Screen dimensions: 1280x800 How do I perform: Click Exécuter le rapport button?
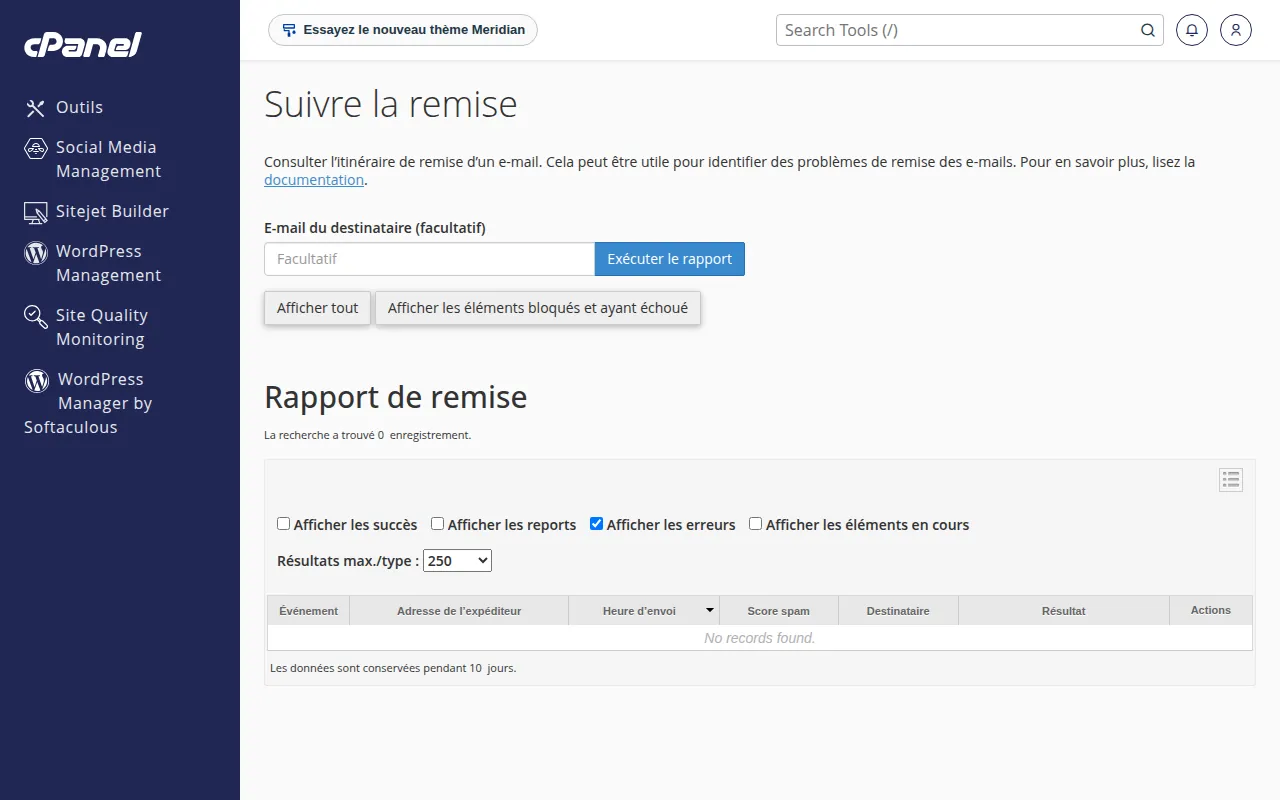point(670,259)
